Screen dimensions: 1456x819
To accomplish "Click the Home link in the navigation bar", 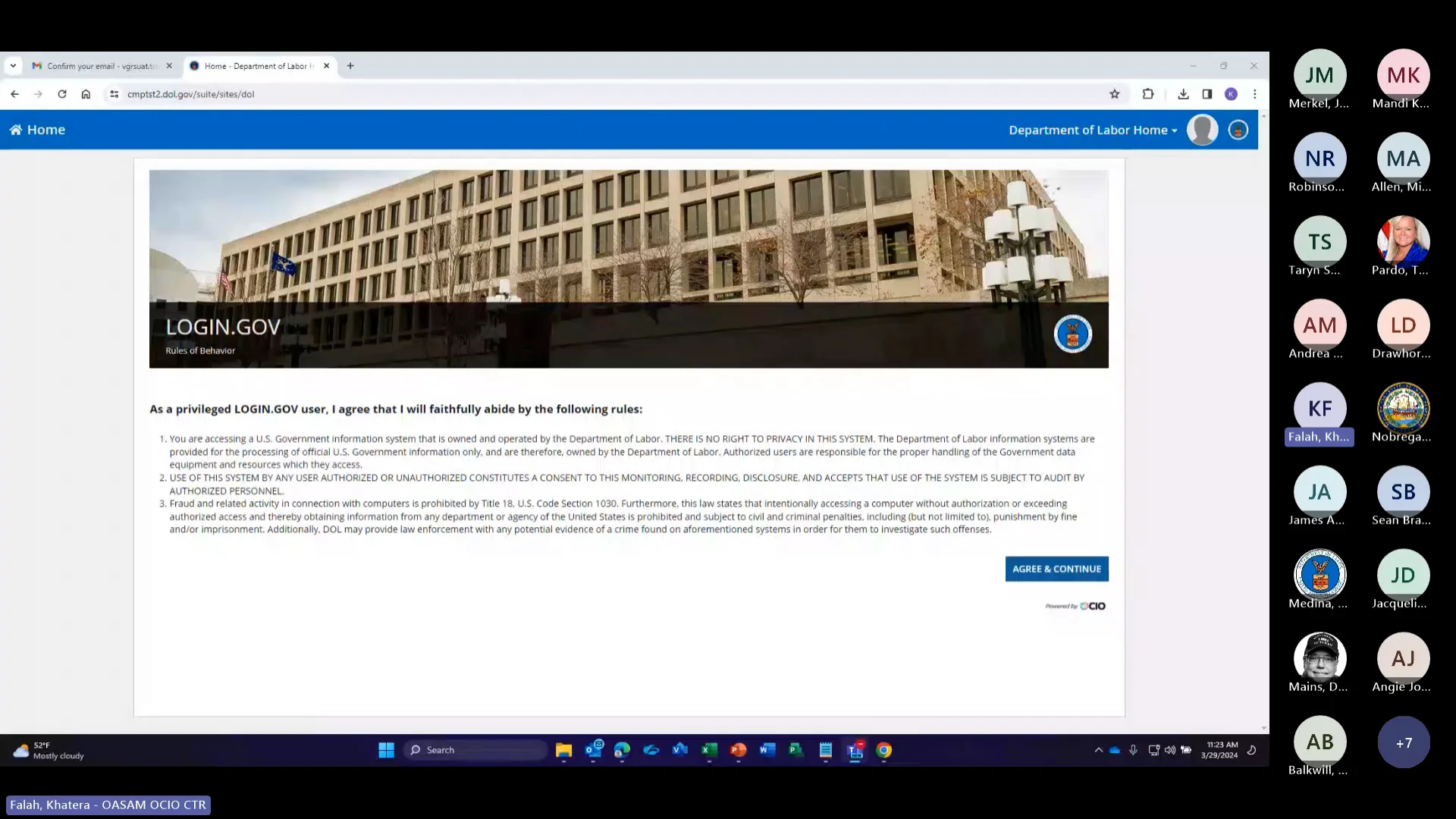I will pyautogui.click(x=37, y=130).
